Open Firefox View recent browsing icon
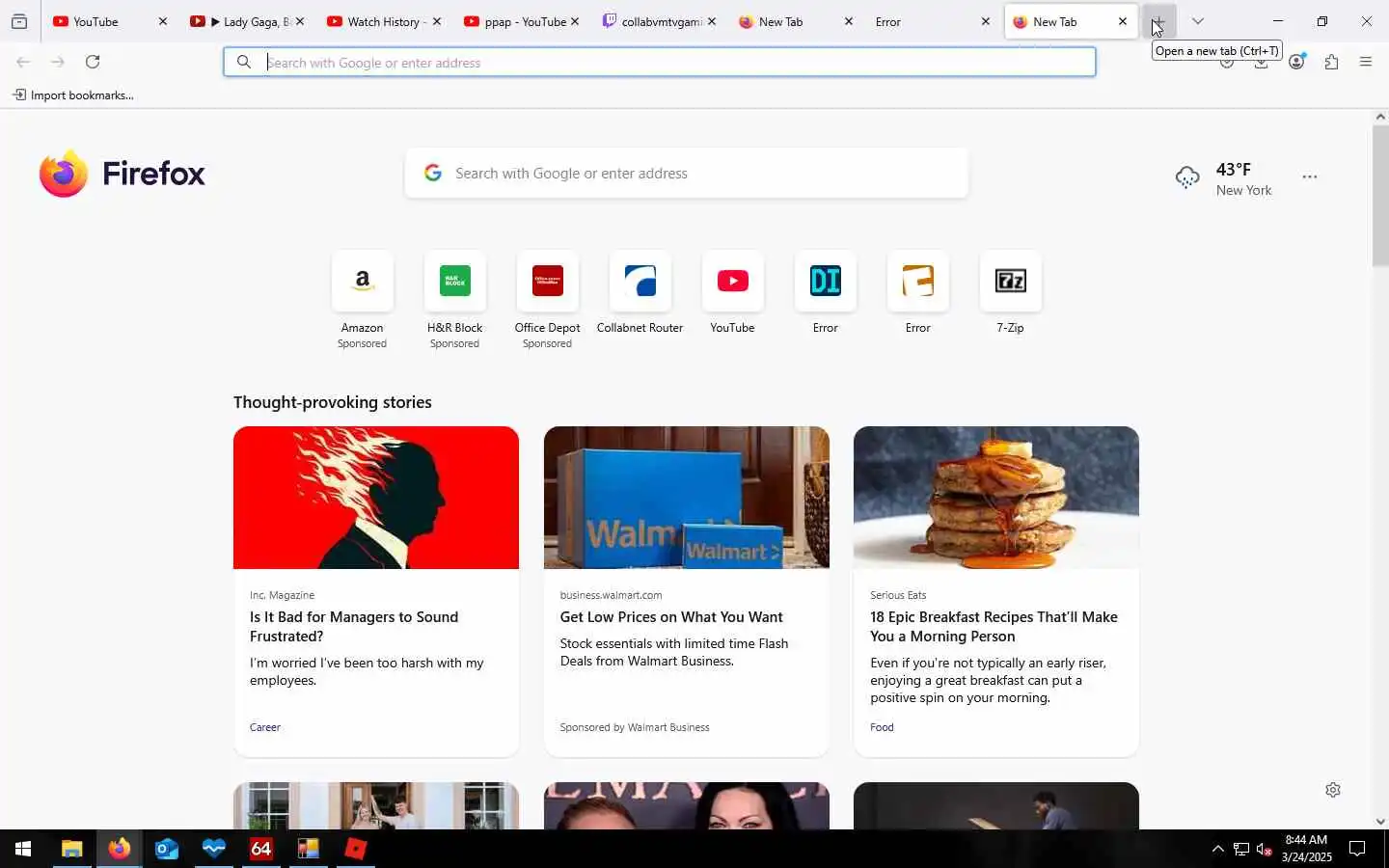Screen dimensions: 1389x868 pyautogui.click(x=19, y=21)
